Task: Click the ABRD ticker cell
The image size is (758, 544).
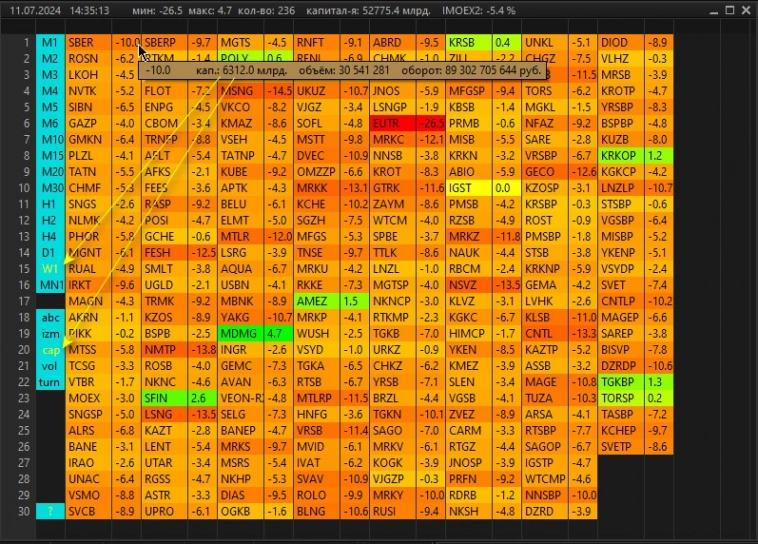Action: (x=393, y=43)
